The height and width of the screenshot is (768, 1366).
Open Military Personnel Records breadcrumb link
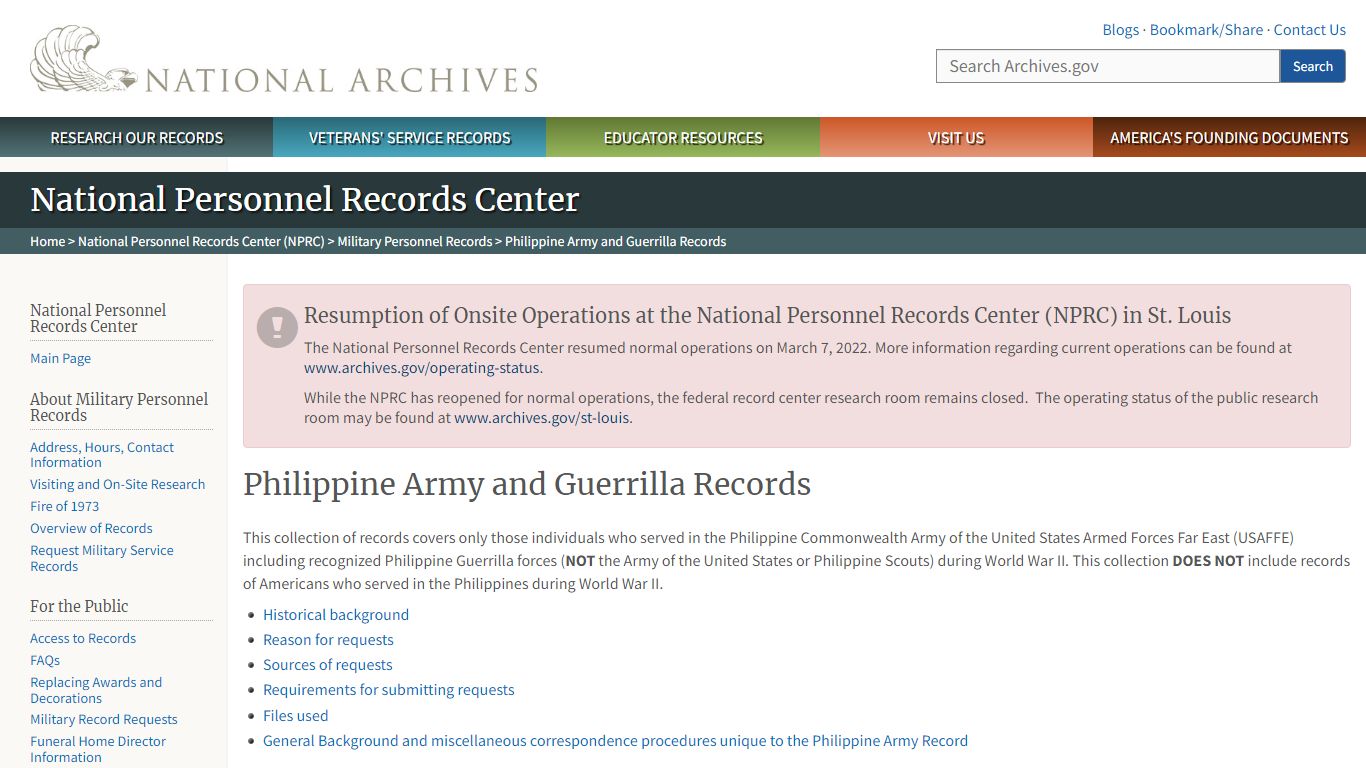[x=415, y=241]
